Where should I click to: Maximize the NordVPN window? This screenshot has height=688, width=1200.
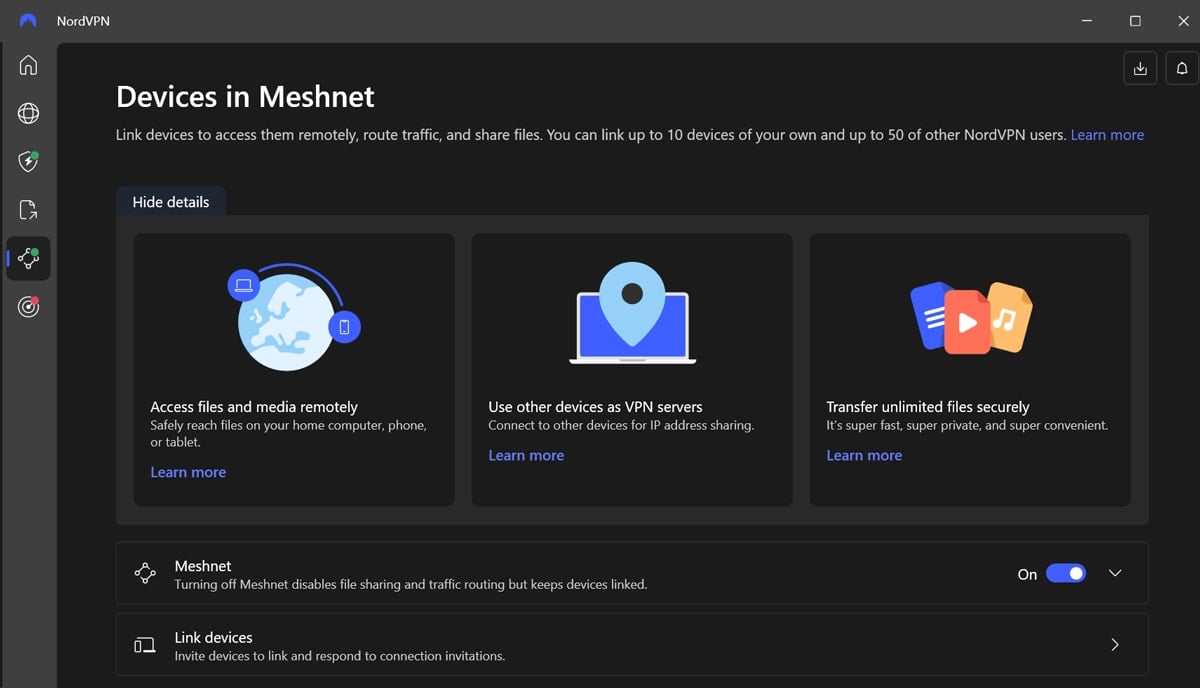coord(1135,21)
